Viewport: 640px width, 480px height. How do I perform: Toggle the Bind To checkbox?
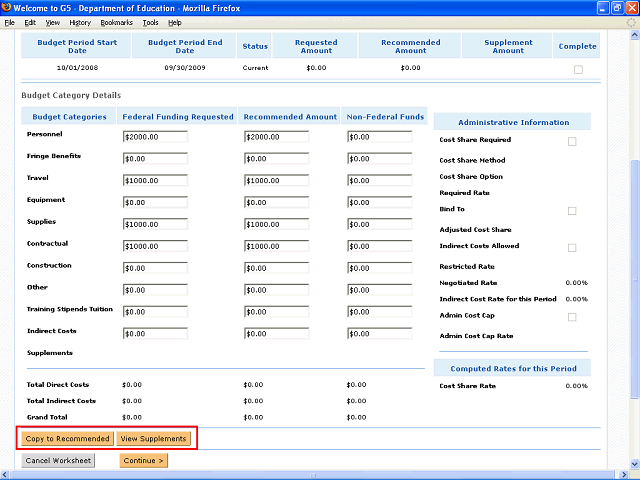[572, 211]
